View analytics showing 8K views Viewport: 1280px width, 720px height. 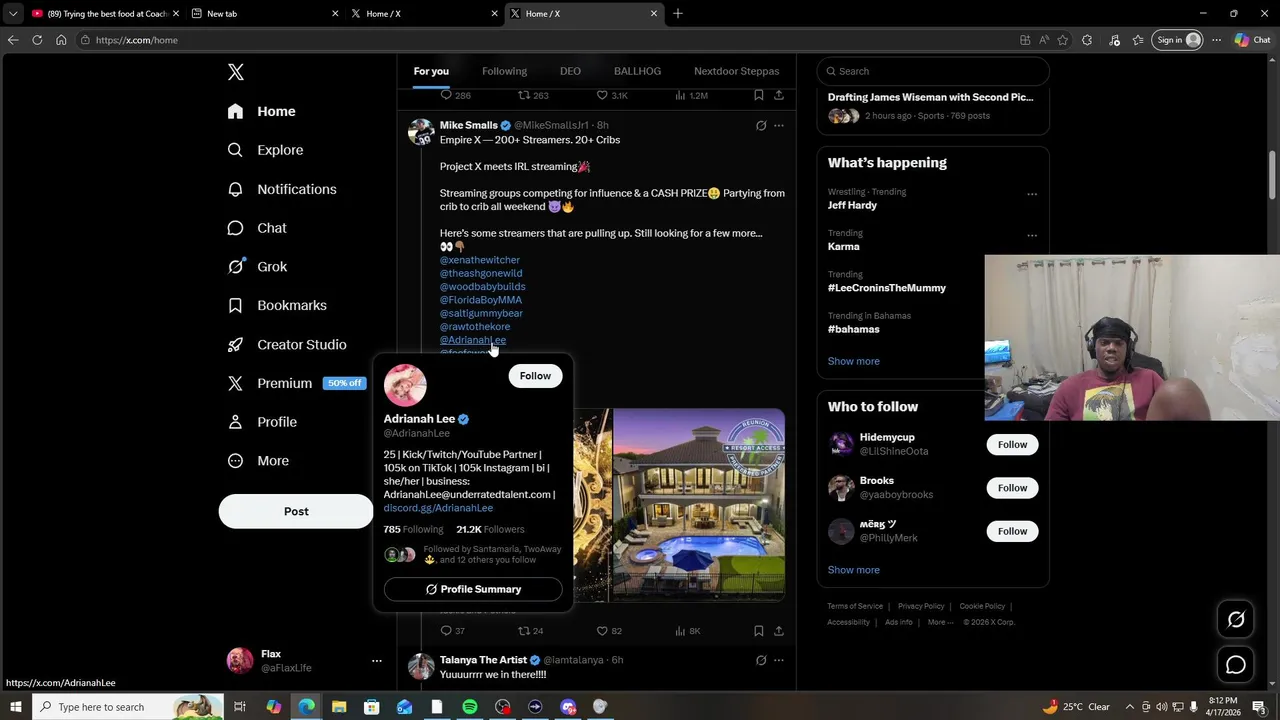coord(688,631)
